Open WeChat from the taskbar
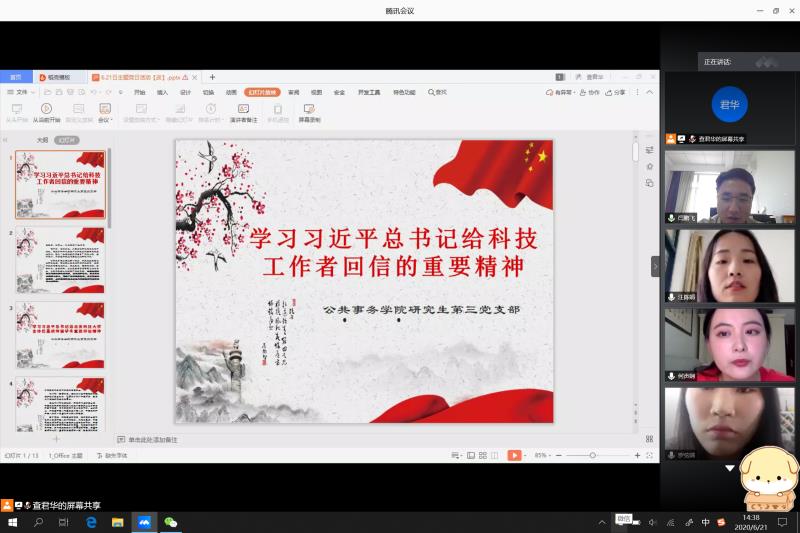This screenshot has height=533, width=800. tap(171, 522)
